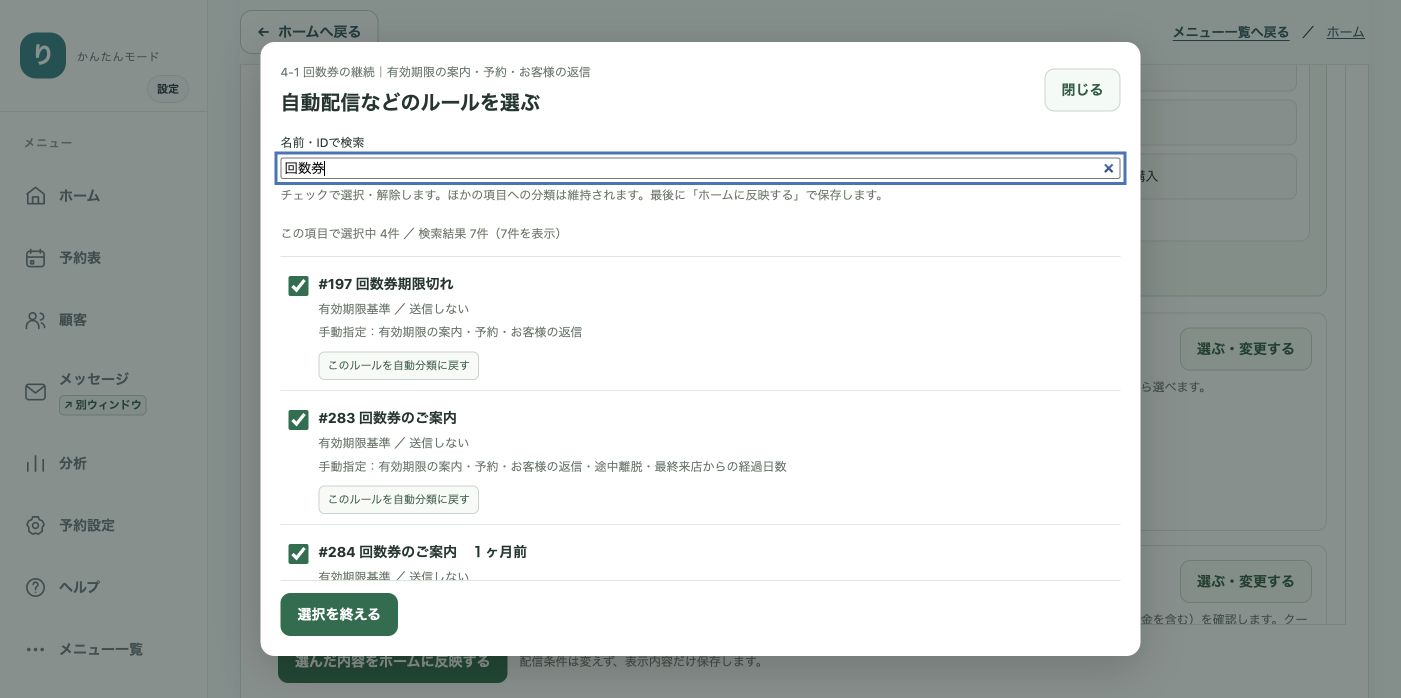Click the 設定 button in the sidebar
The height and width of the screenshot is (698, 1401).
point(168,89)
